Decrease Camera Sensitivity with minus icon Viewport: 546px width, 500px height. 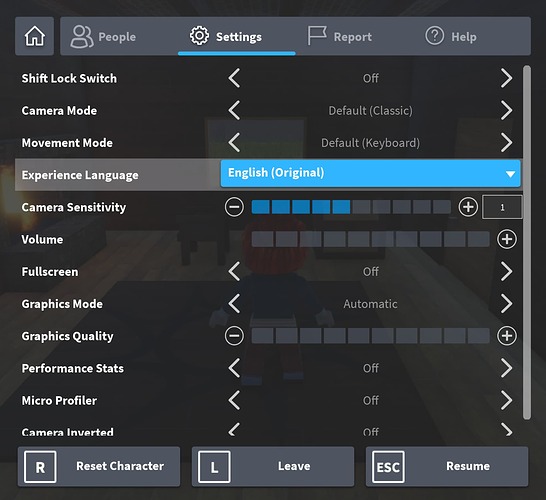click(234, 207)
